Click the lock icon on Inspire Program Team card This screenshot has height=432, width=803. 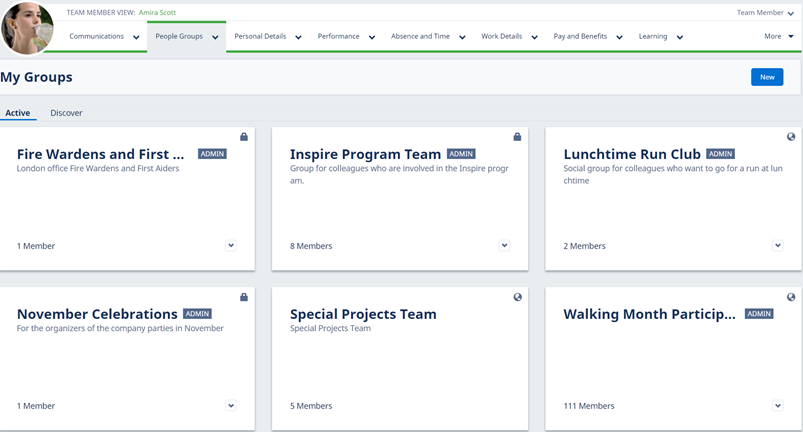tap(517, 137)
